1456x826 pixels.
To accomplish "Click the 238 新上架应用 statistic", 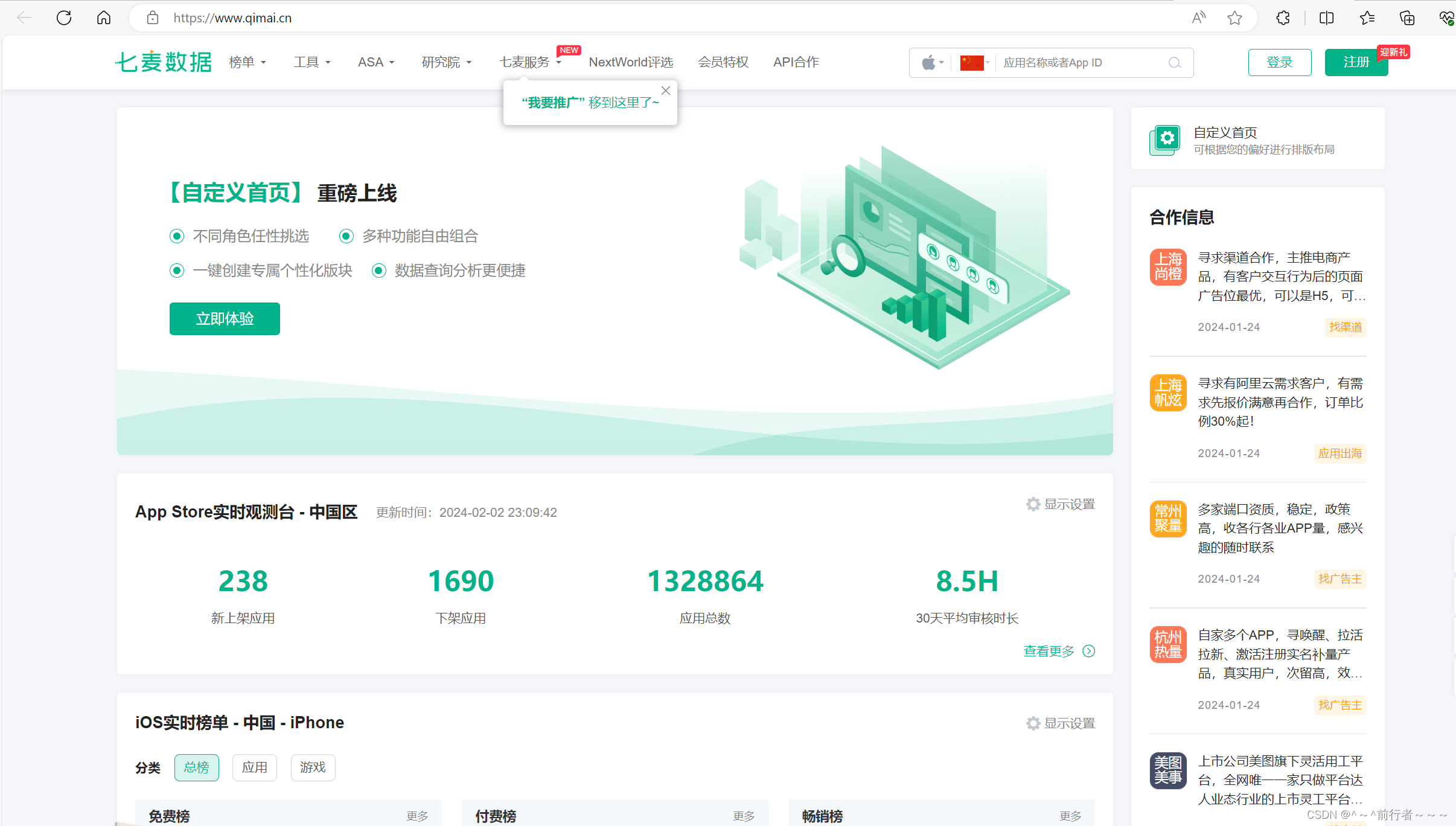I will tap(243, 595).
